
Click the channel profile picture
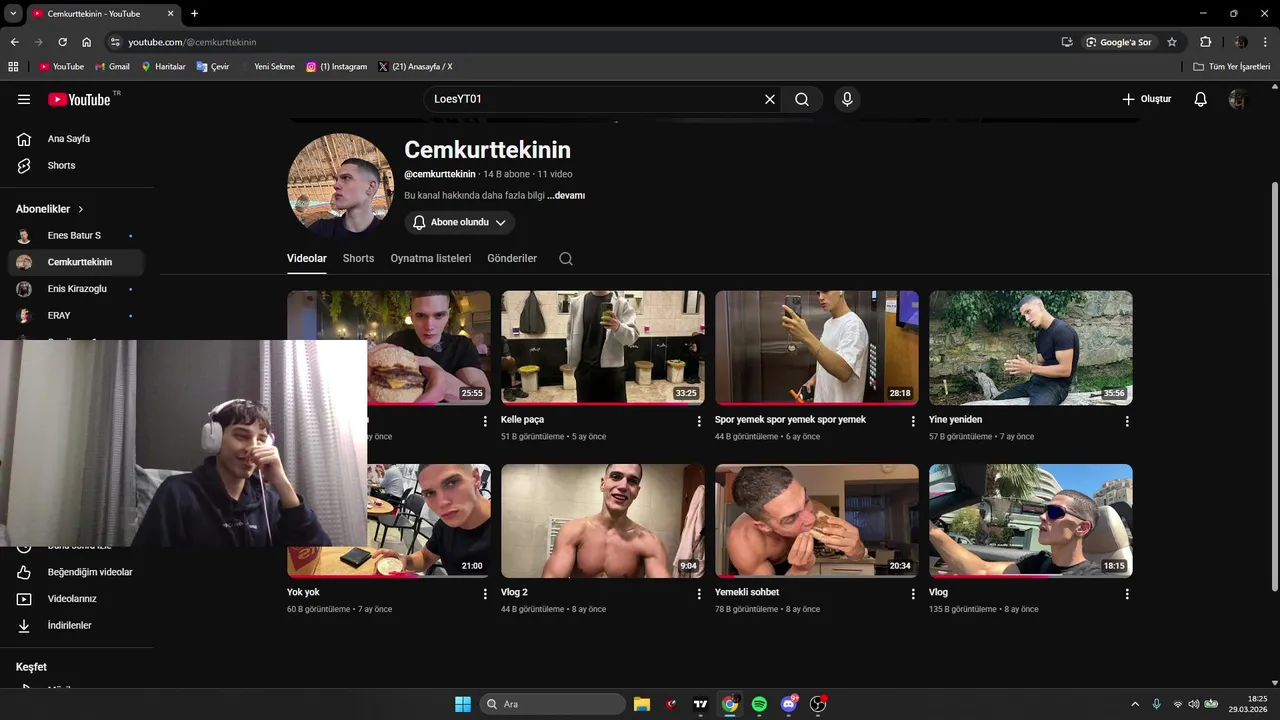tap(340, 186)
